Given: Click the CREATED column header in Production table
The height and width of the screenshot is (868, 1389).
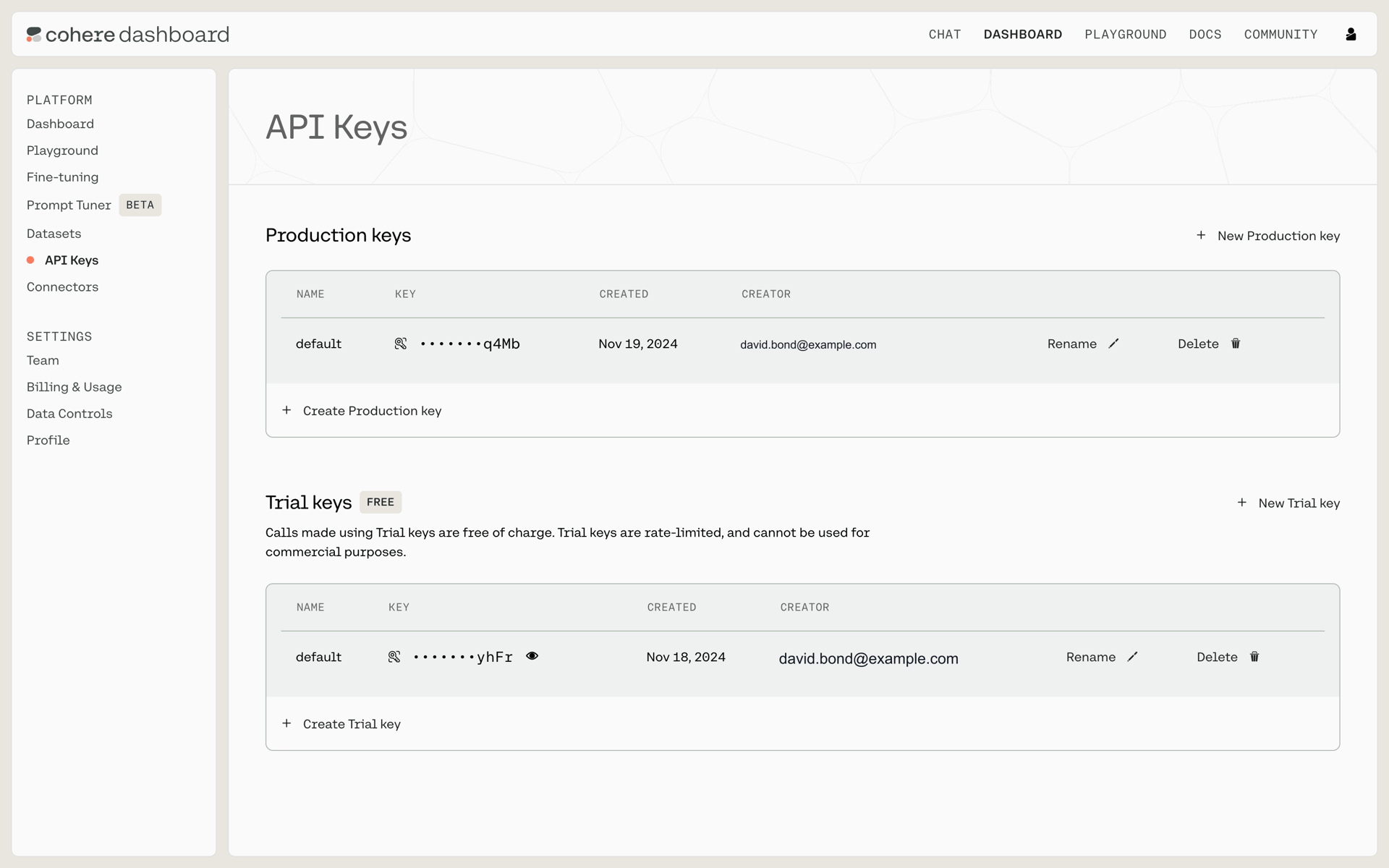Looking at the screenshot, I should pos(624,294).
